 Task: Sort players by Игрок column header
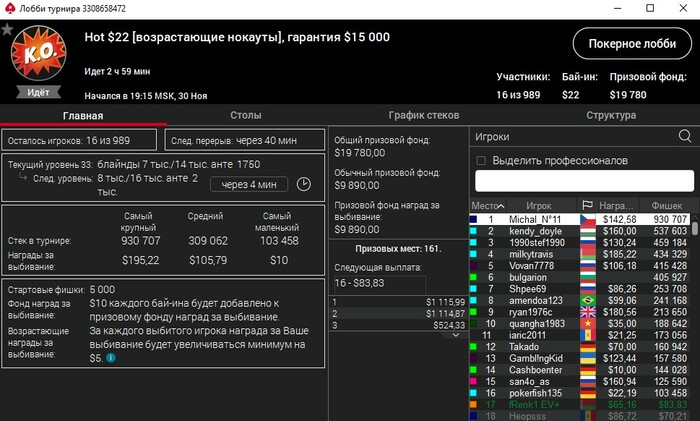tap(539, 205)
